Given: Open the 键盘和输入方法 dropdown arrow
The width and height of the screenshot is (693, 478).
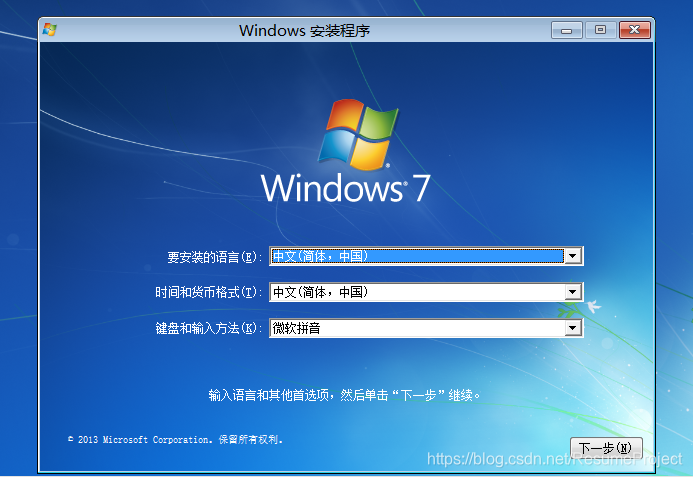Looking at the screenshot, I should (573, 328).
